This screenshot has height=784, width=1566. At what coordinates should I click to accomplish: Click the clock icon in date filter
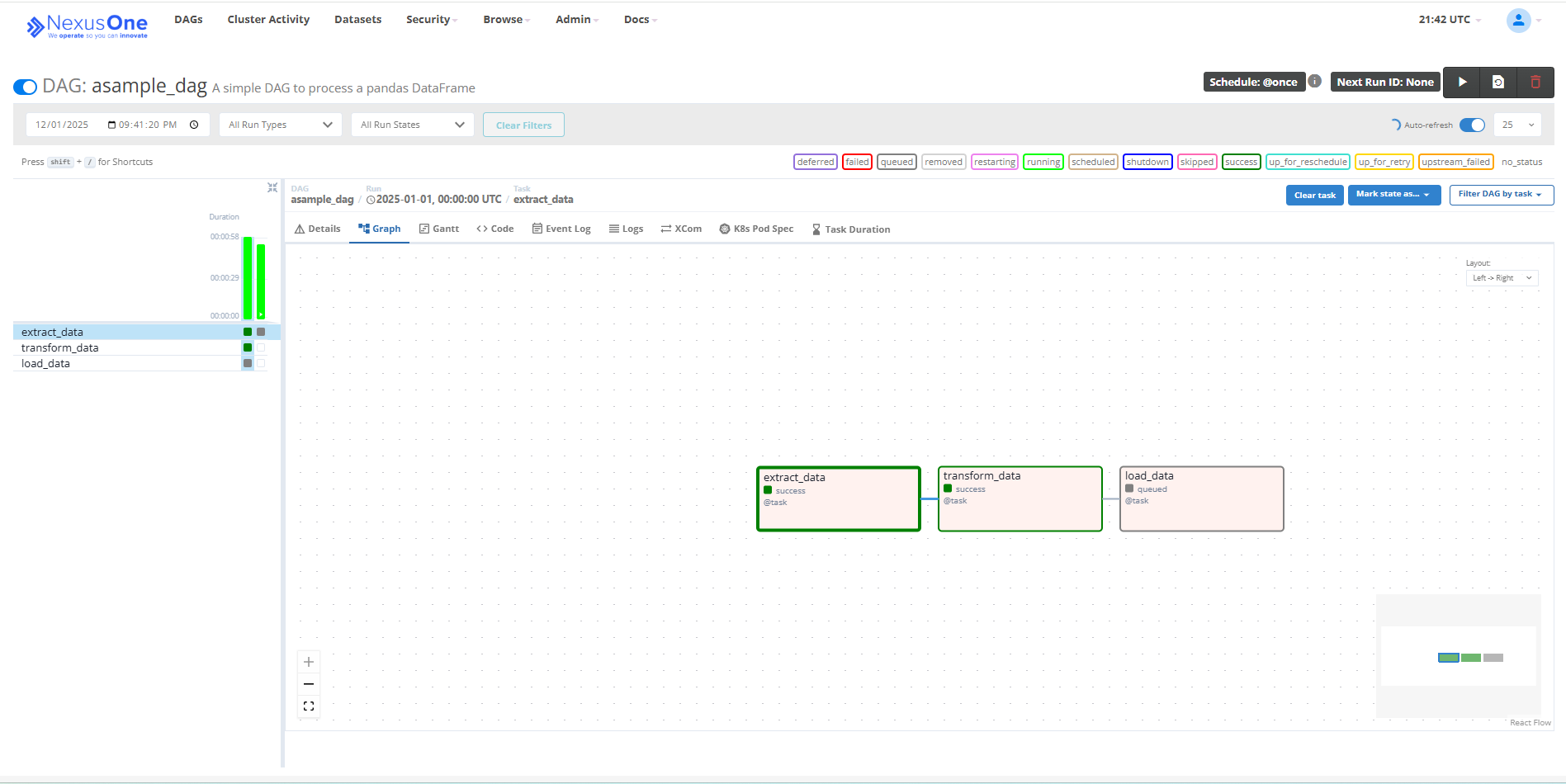(x=194, y=125)
